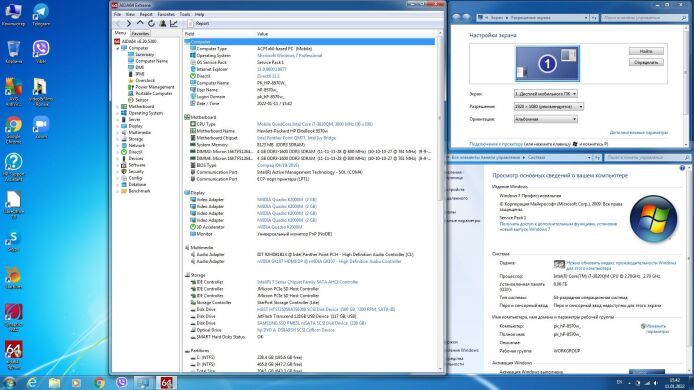Select the Security tree item
The width and height of the screenshot is (694, 390).
click(x=136, y=171)
